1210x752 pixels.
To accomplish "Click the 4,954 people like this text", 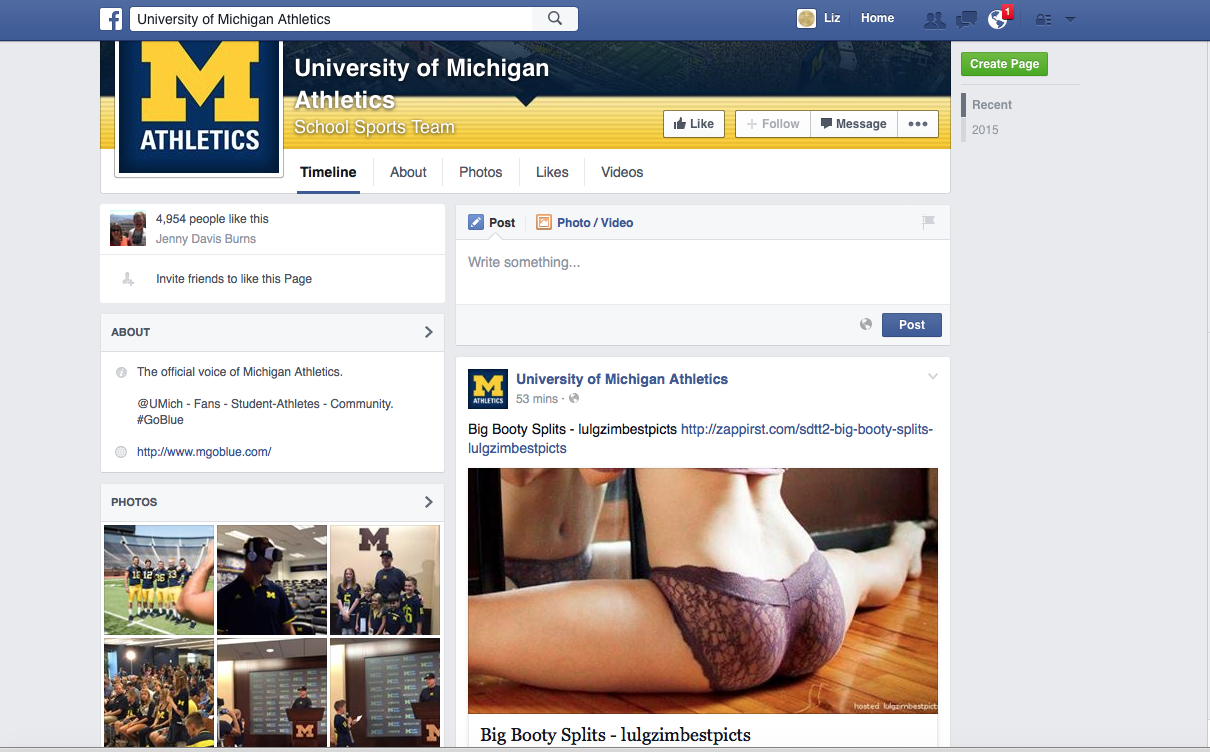I will [x=212, y=219].
